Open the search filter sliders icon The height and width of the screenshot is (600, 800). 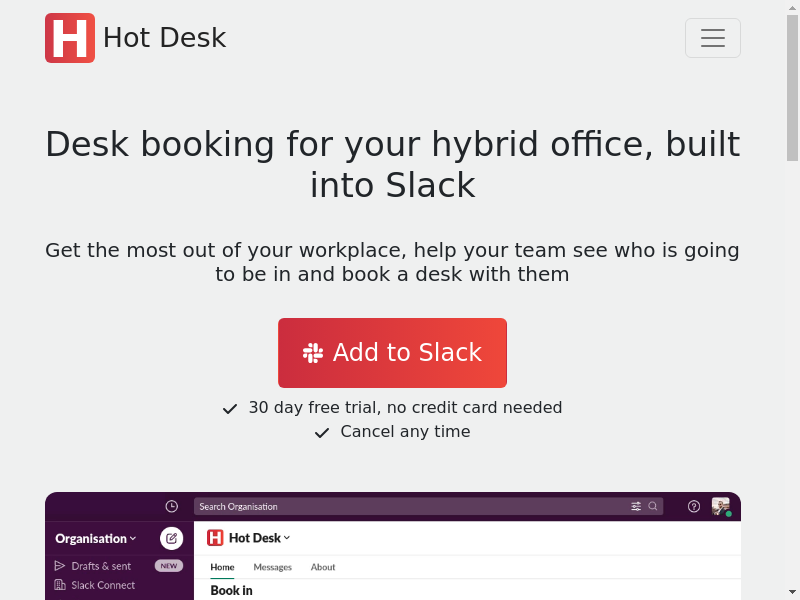click(x=636, y=507)
